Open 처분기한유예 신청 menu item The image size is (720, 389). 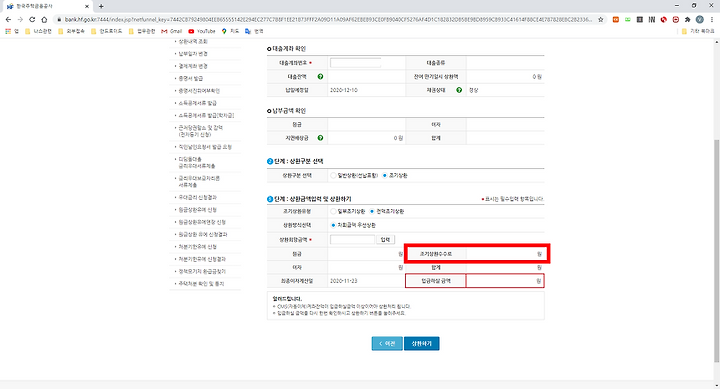point(197,247)
